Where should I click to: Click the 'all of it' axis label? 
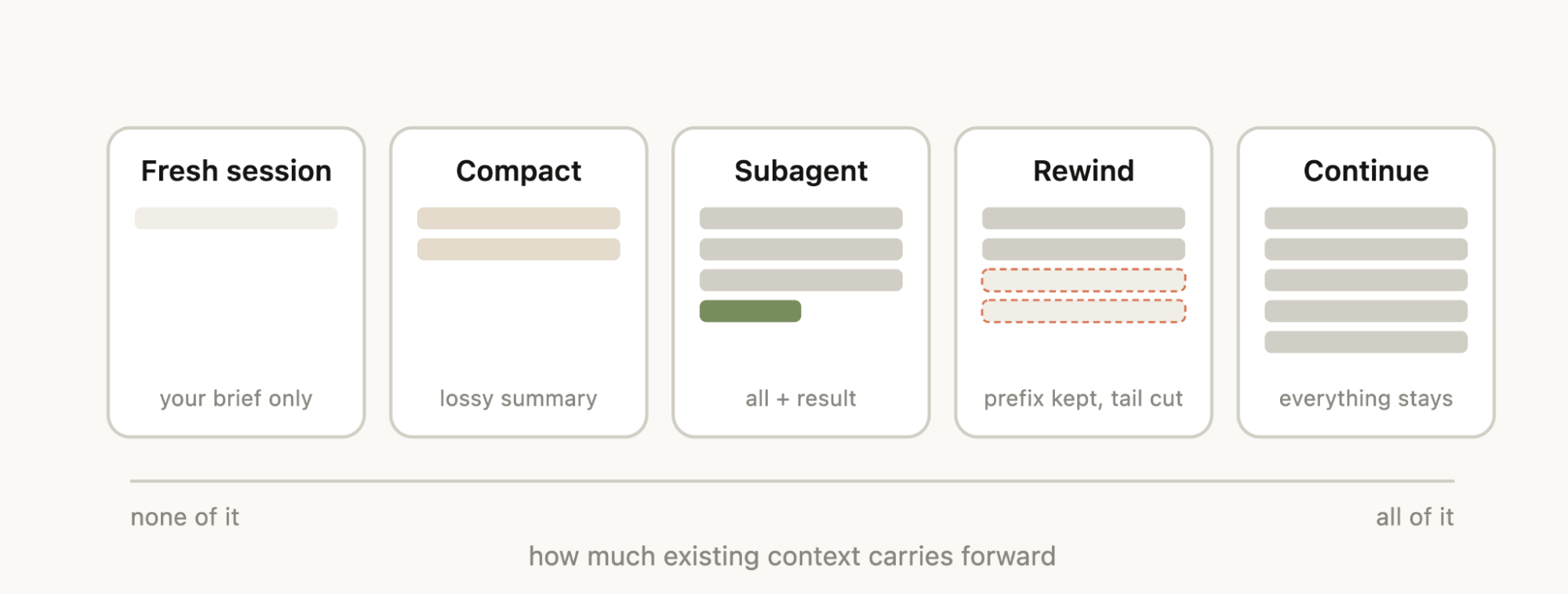pos(1414,517)
